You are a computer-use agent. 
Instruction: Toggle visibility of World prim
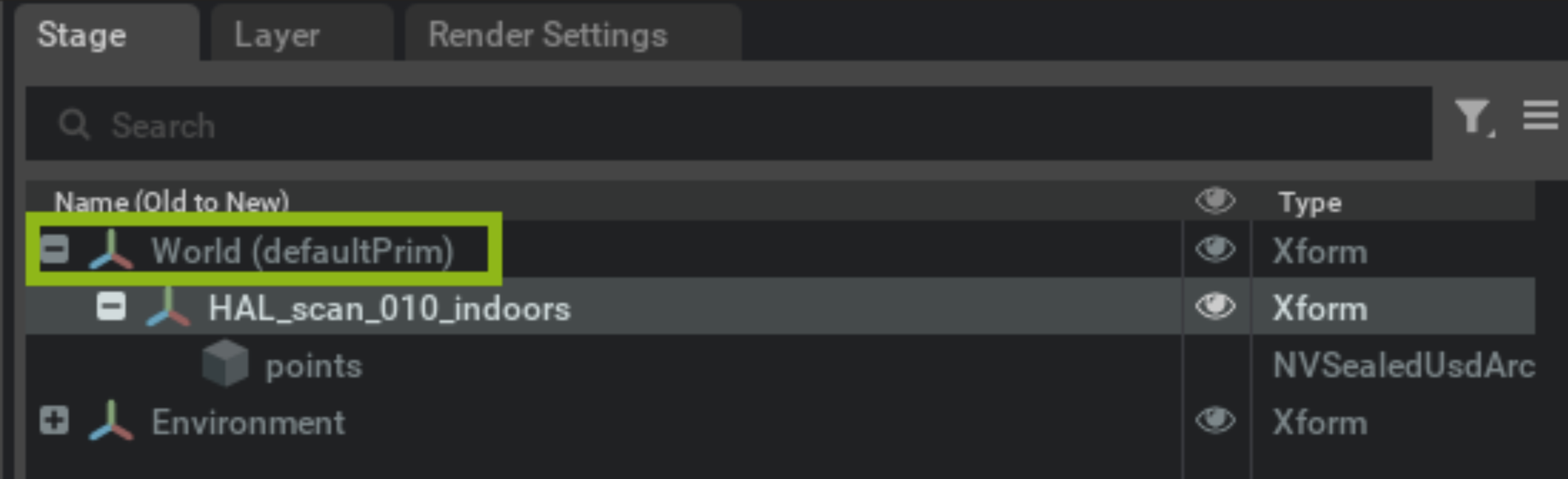1215,250
